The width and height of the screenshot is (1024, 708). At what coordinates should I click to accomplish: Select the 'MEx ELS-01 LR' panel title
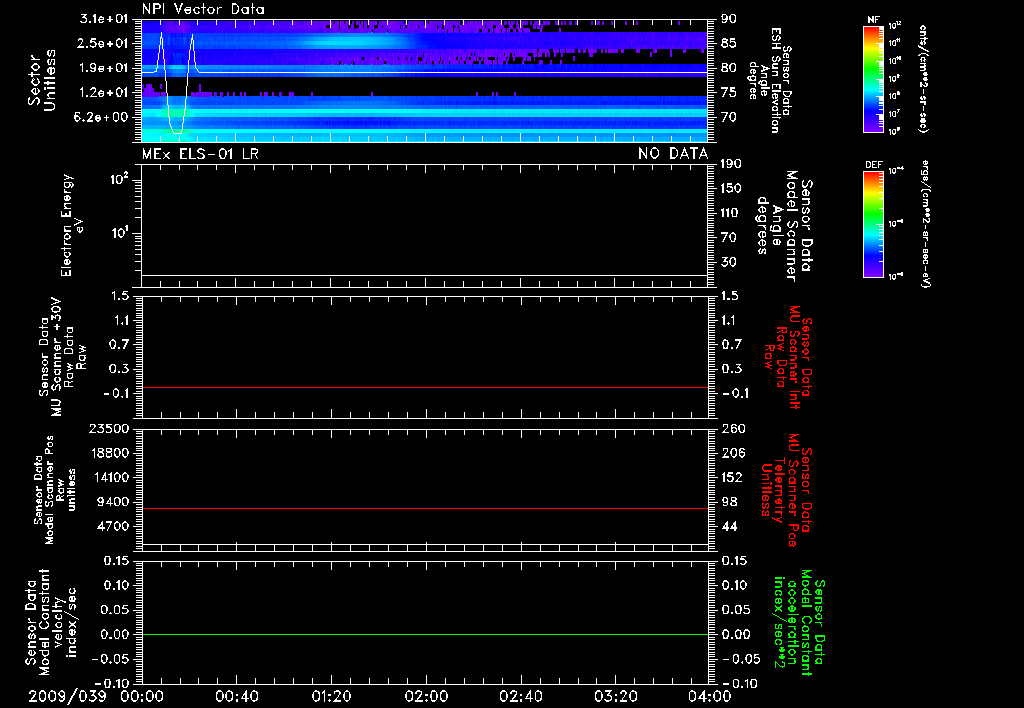200,154
